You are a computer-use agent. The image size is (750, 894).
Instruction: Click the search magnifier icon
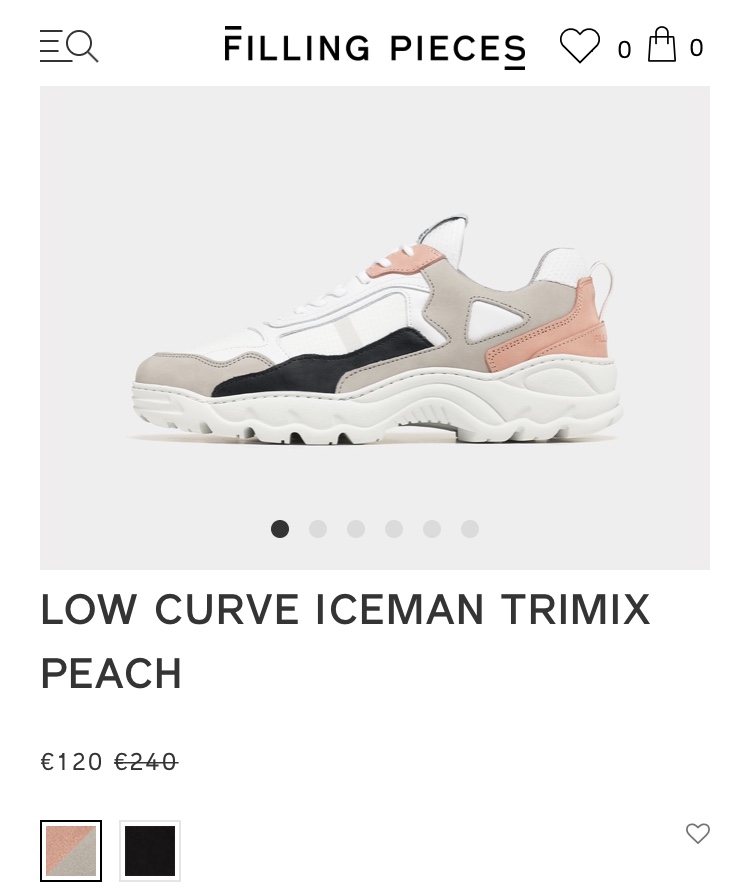pyautogui.click(x=83, y=46)
